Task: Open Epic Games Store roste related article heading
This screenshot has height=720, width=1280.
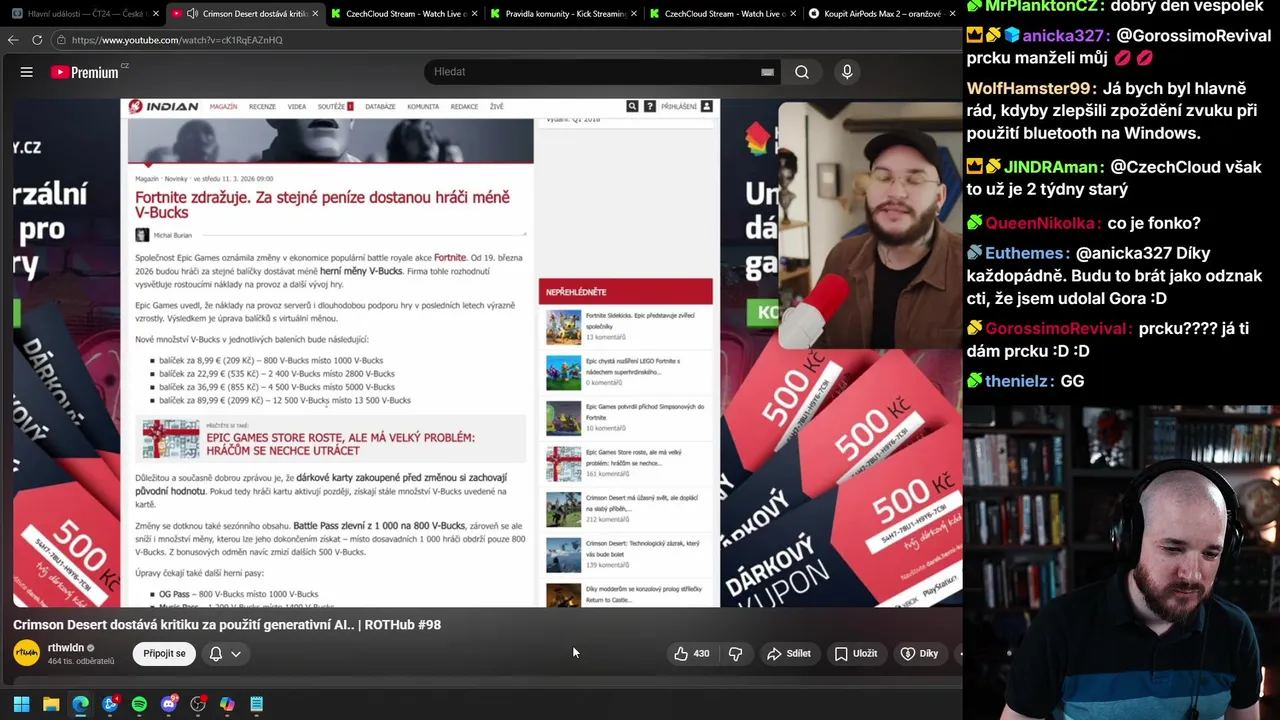Action: click(x=340, y=444)
